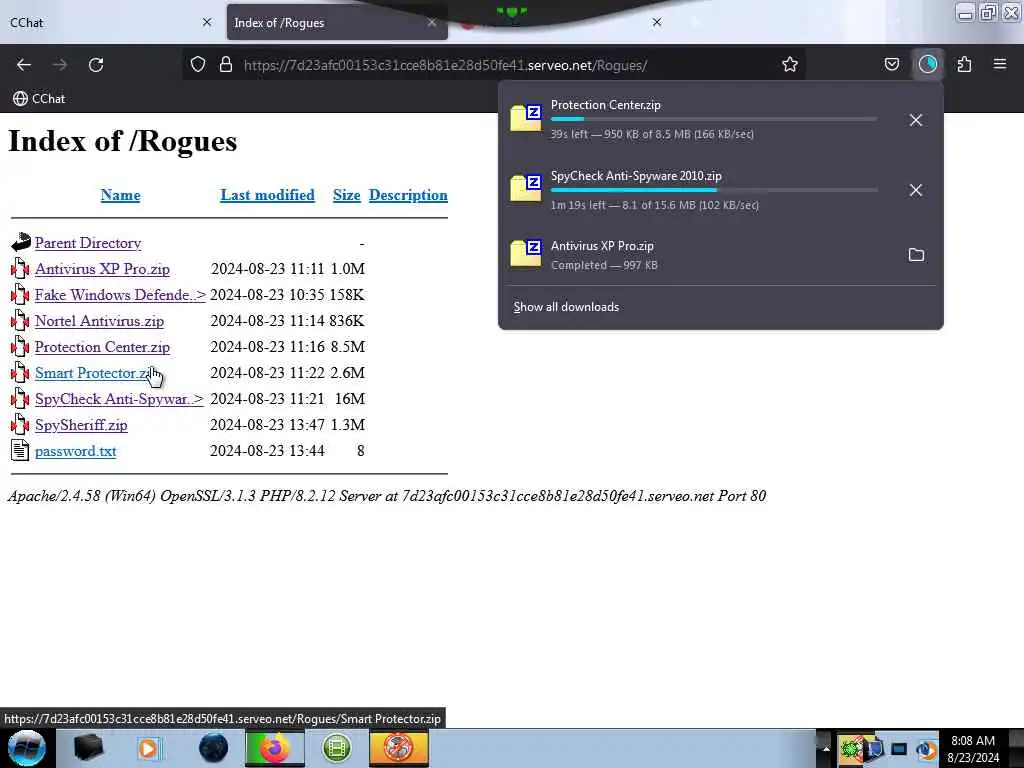Image resolution: width=1024 pixels, height=768 pixels.
Task: Click the SpyCheck Anti-Spywar..> listing link
Action: 120,399
